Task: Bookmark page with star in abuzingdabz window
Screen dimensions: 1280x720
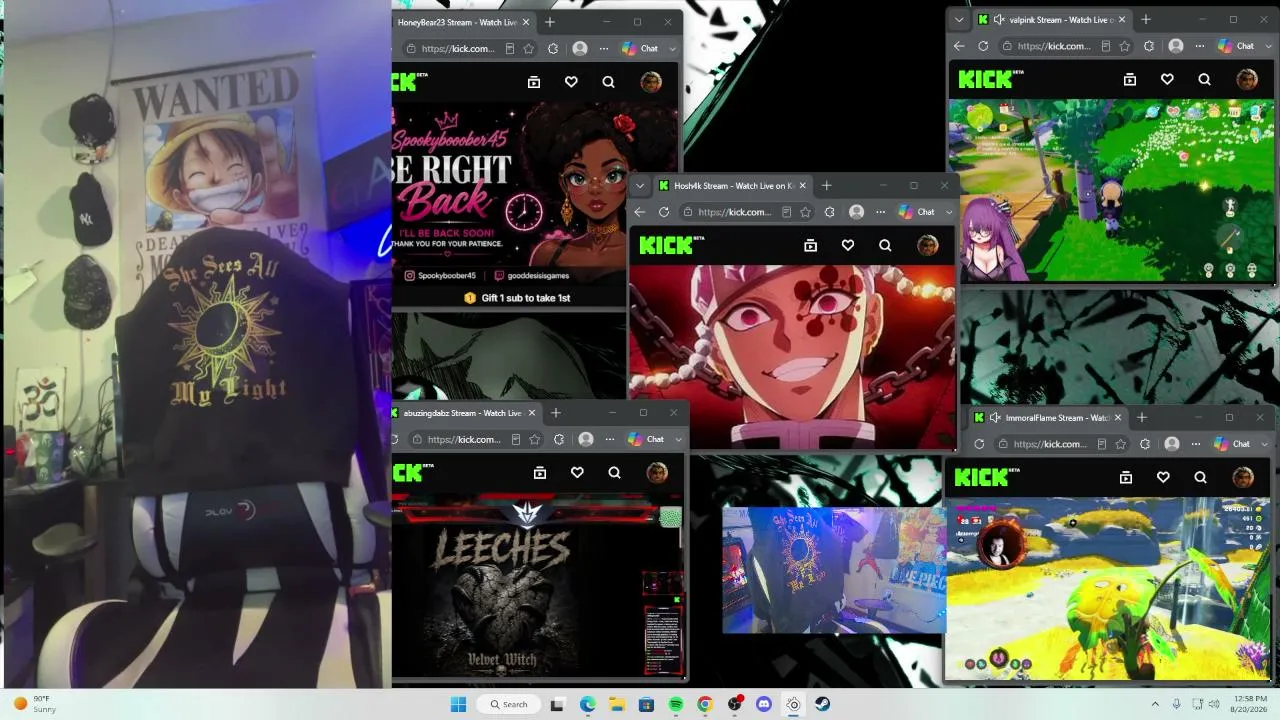Action: (x=534, y=439)
